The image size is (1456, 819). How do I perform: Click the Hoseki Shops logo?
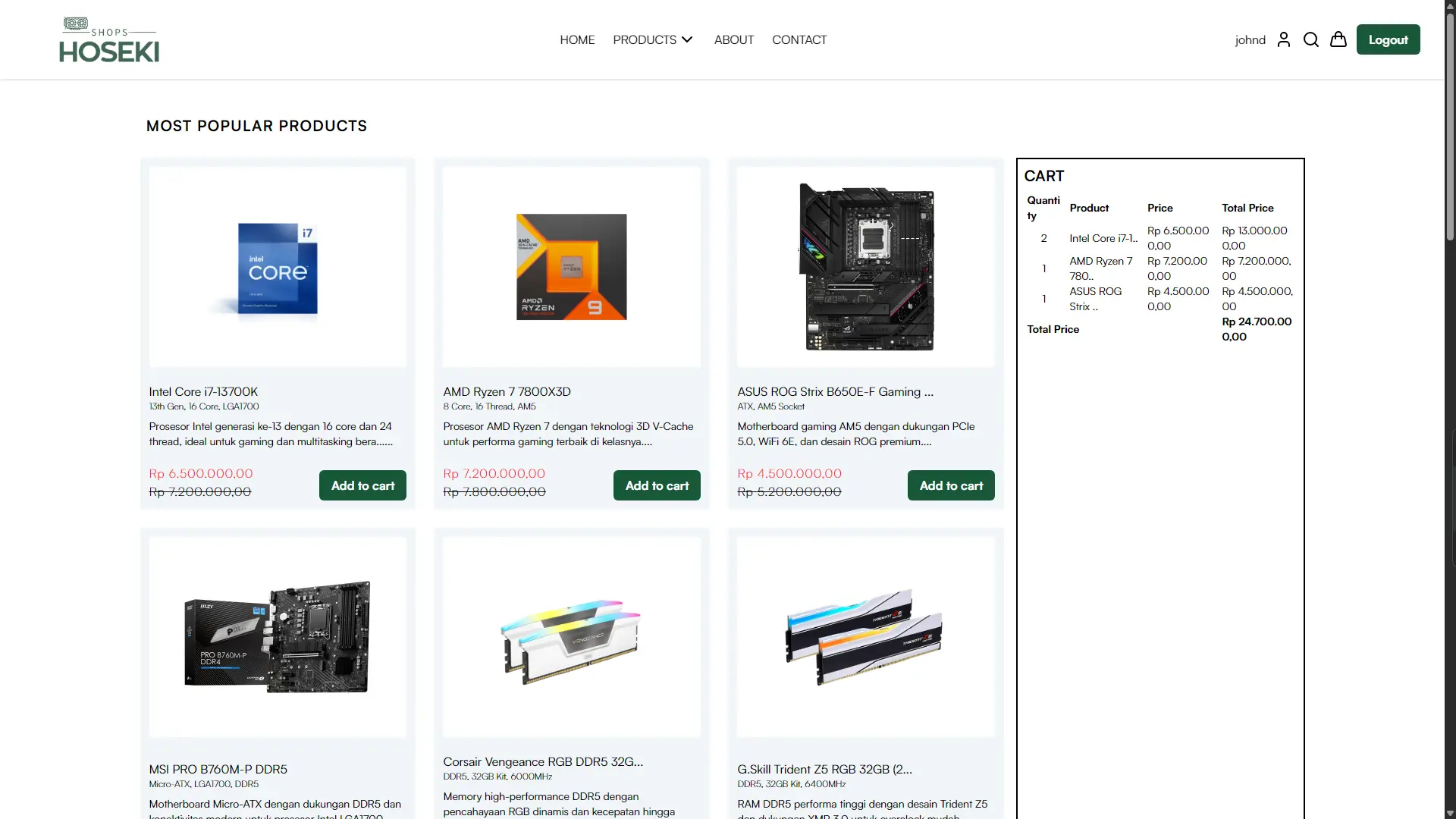click(x=109, y=39)
